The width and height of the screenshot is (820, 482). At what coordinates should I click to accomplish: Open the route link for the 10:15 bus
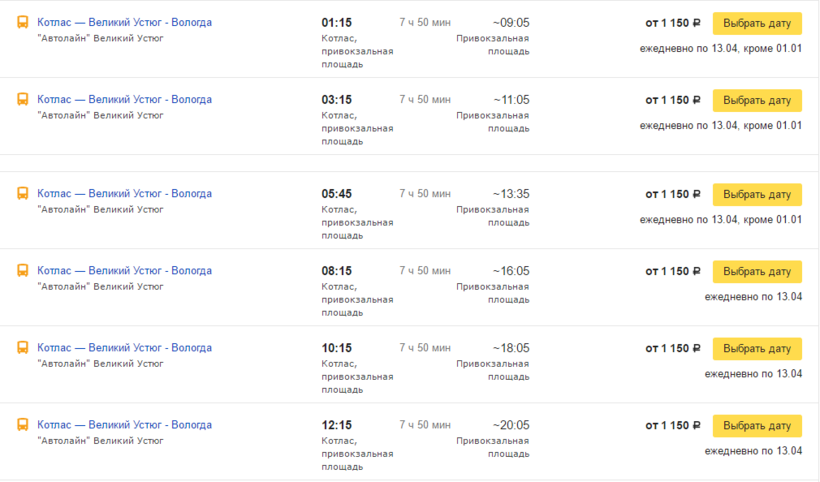pos(124,347)
